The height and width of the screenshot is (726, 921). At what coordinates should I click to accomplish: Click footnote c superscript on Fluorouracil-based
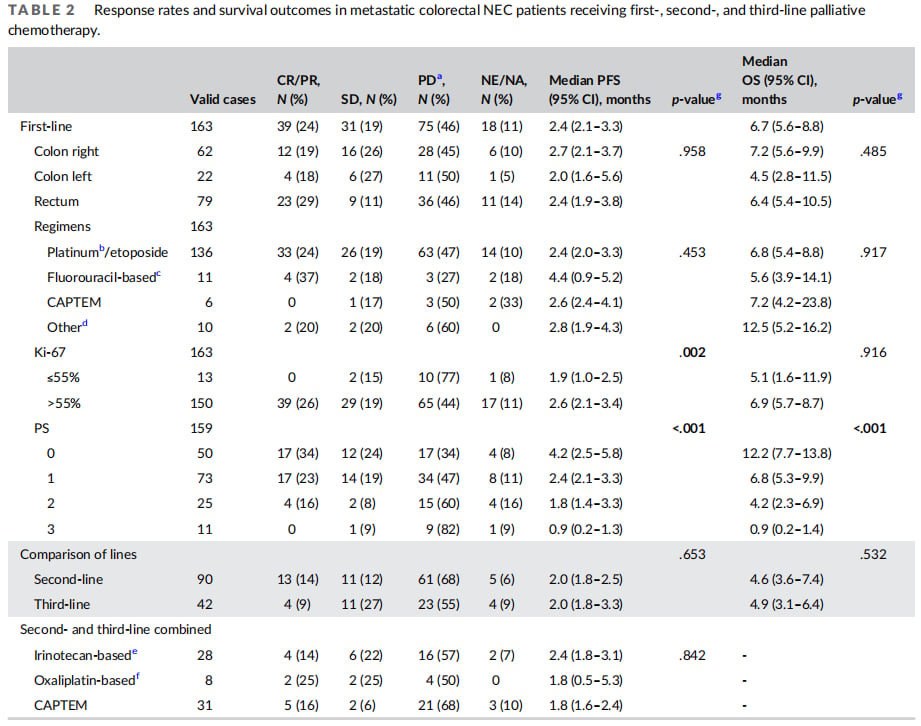(159, 273)
